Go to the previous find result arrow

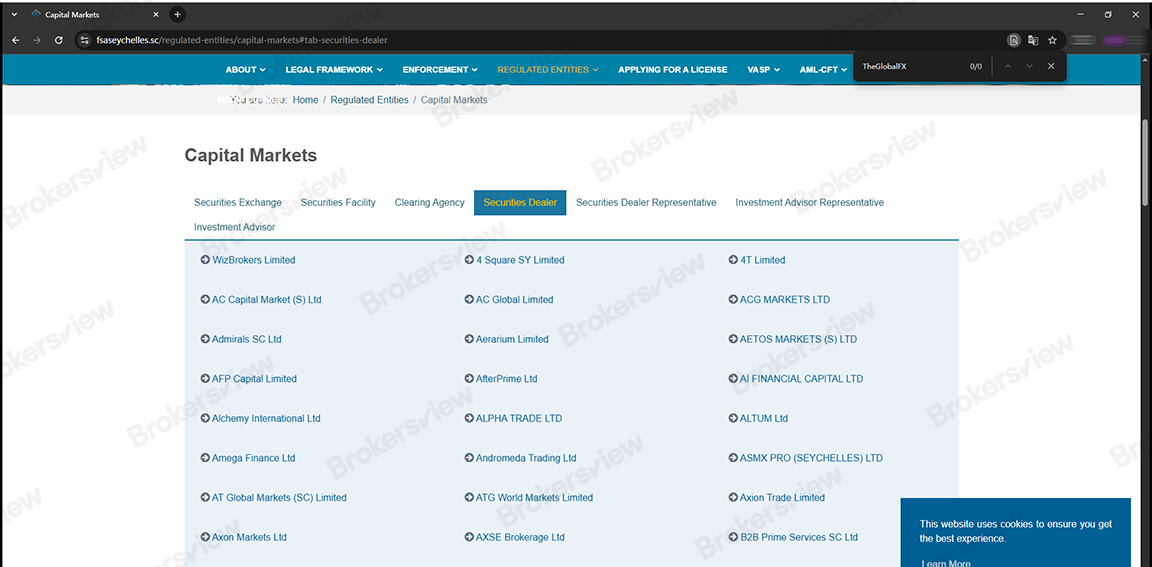[x=1007, y=66]
